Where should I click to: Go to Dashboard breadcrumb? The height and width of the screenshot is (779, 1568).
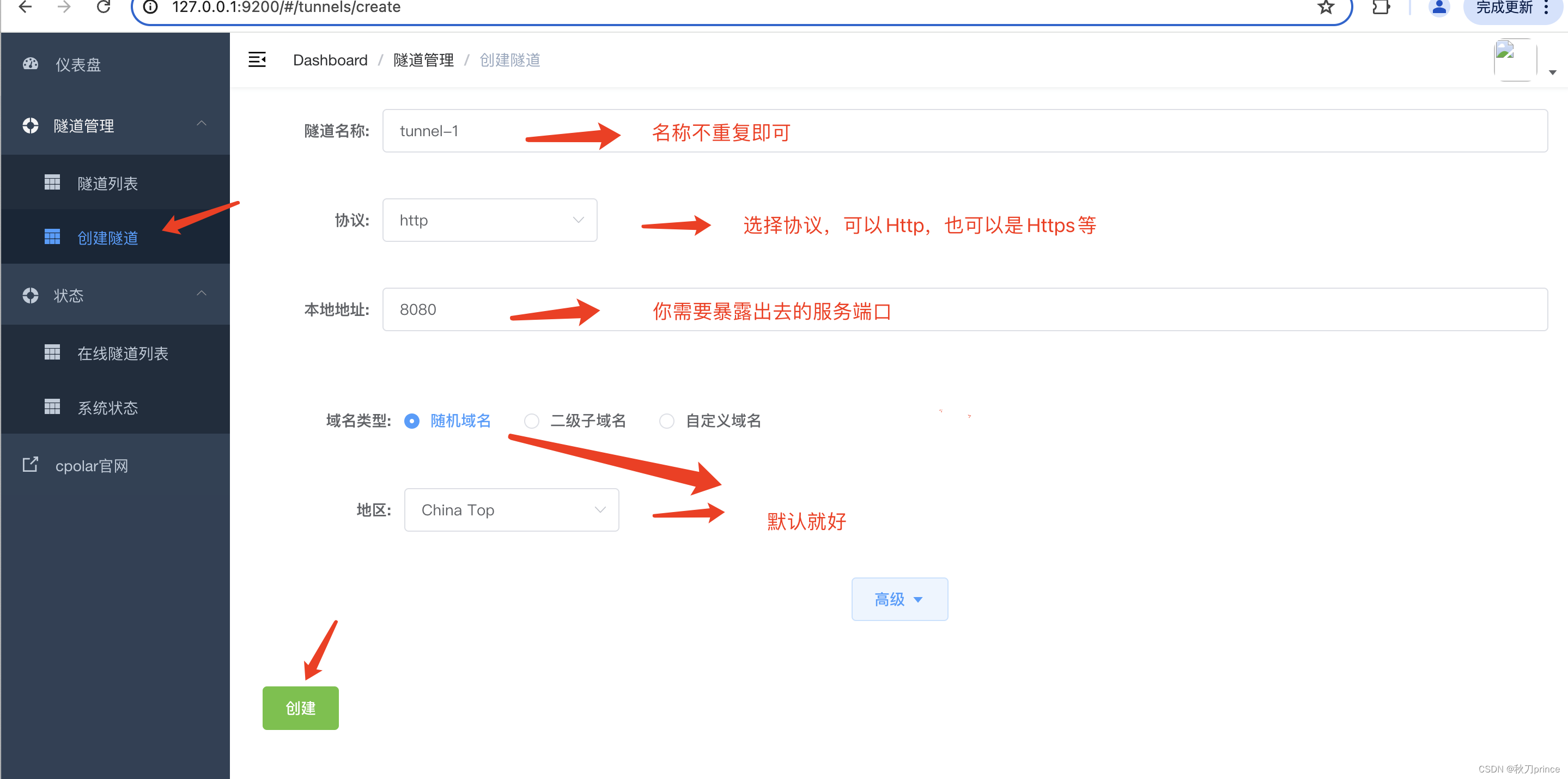[x=330, y=59]
